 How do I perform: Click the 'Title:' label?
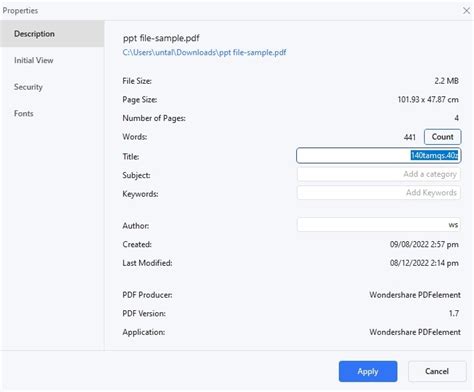tap(131, 157)
